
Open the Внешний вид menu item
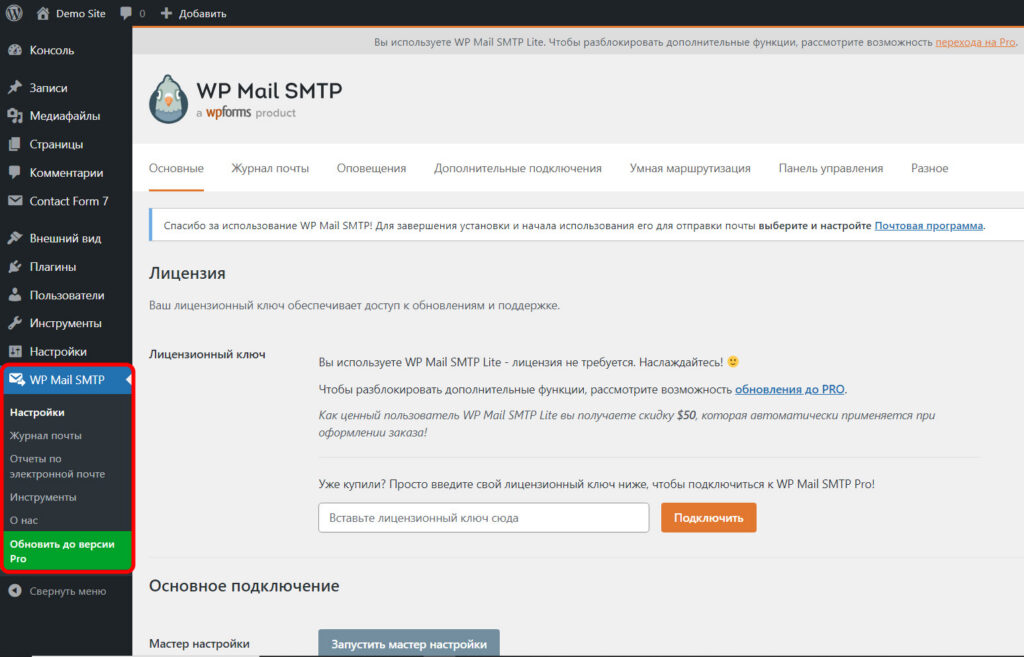coord(65,238)
